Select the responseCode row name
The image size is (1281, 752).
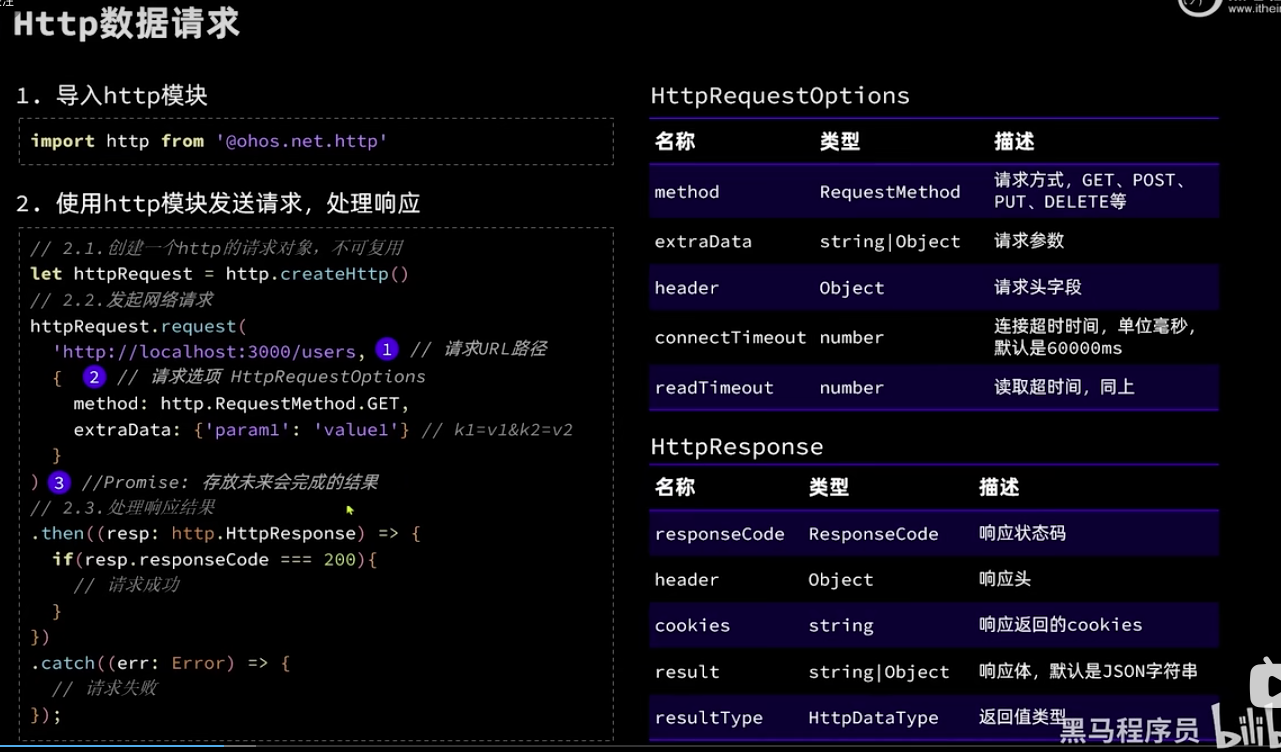click(719, 534)
